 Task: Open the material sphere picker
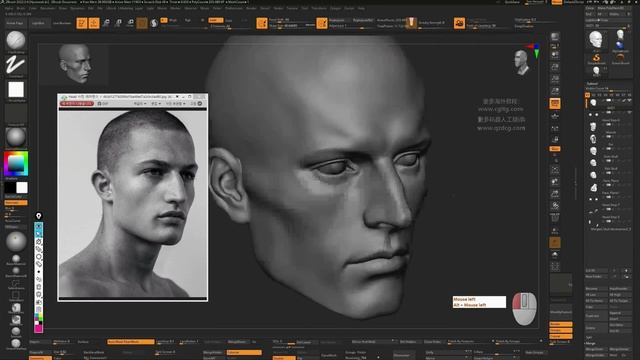pos(16,138)
